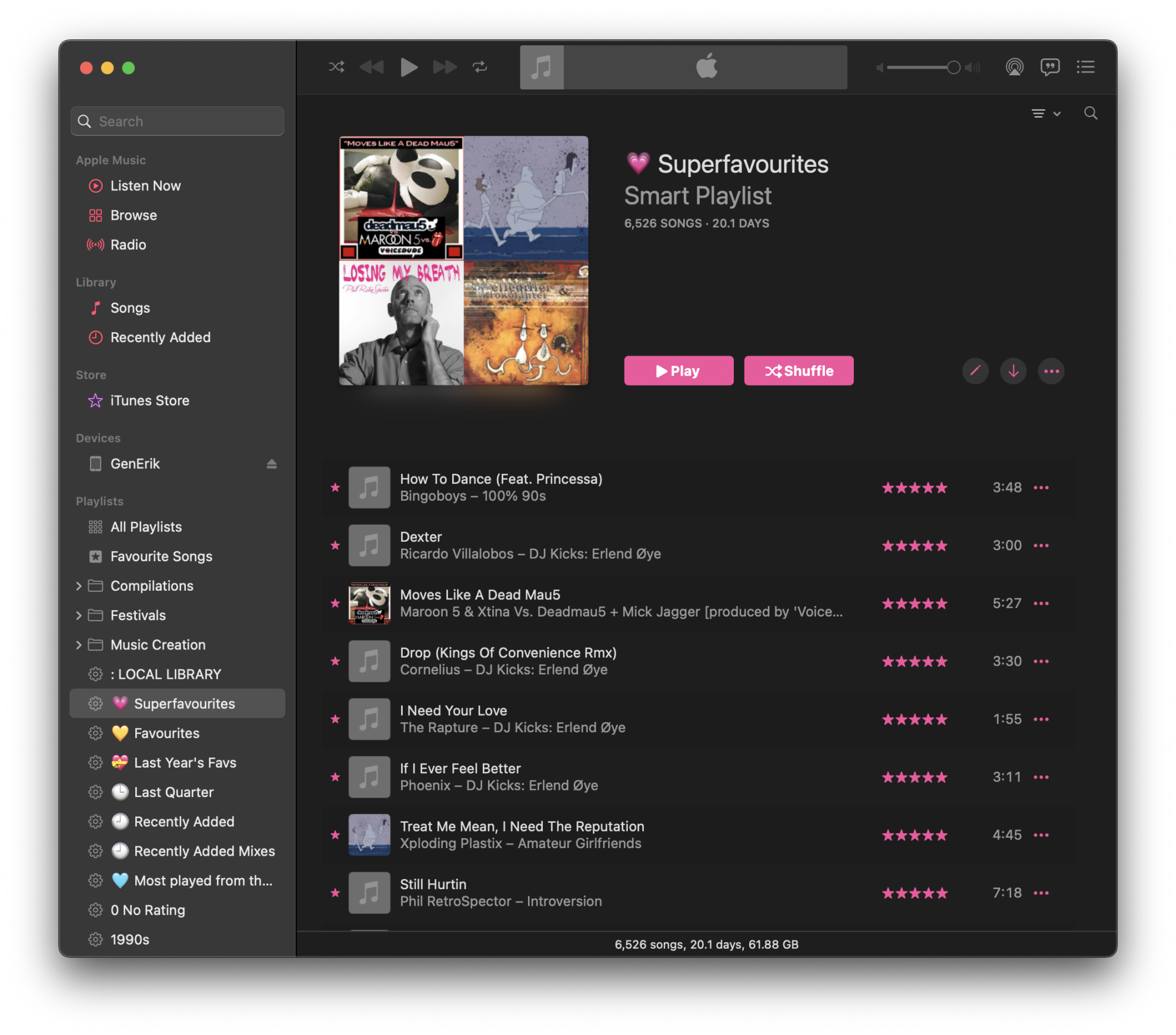The height and width of the screenshot is (1035, 1176).
Task: Open the Playing Next queue list
Action: (x=1085, y=67)
